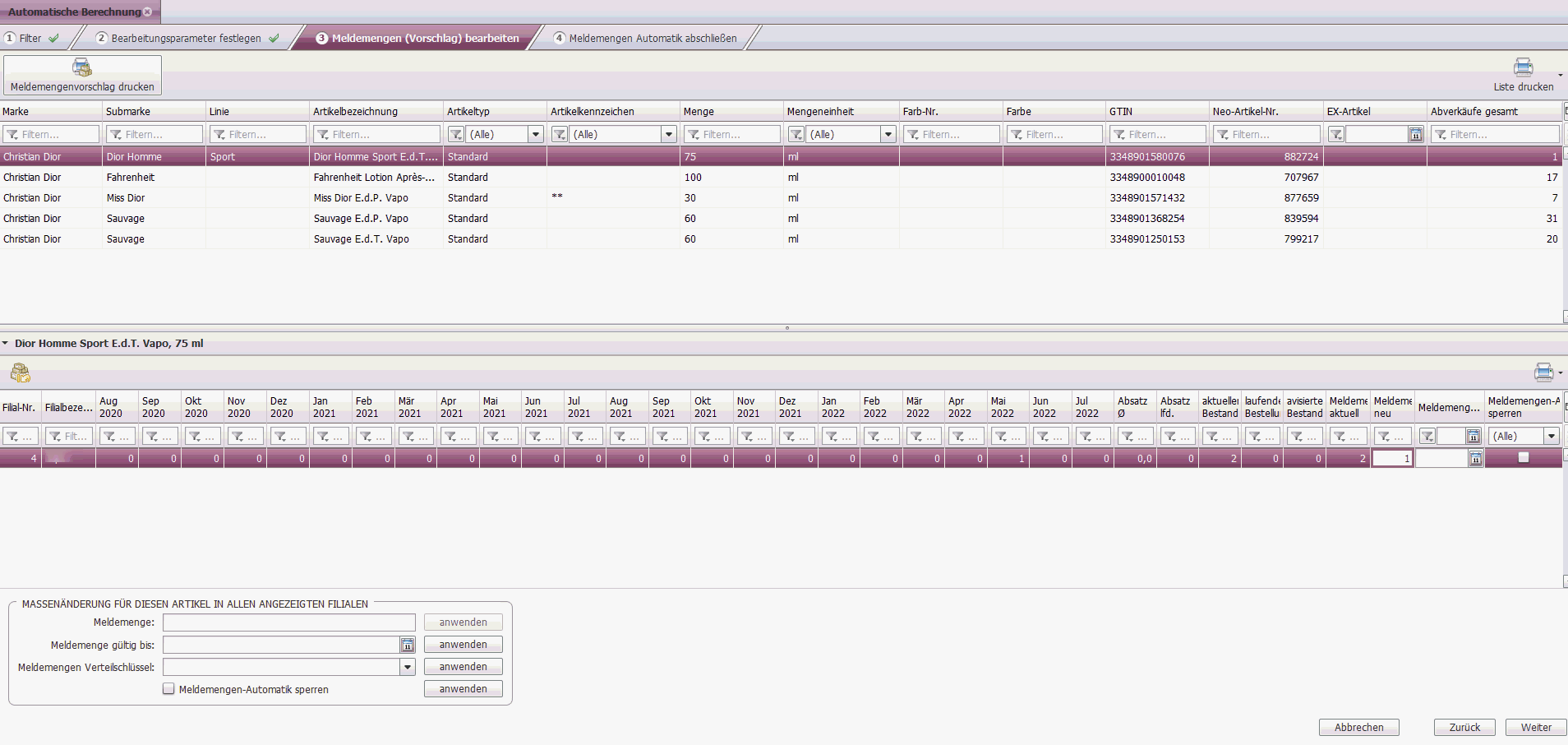Click the Zurück button

pos(1464,727)
